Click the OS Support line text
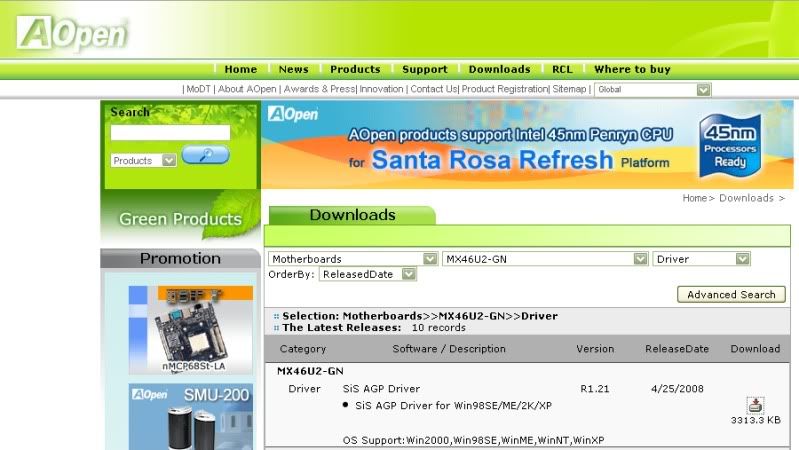 [473, 440]
